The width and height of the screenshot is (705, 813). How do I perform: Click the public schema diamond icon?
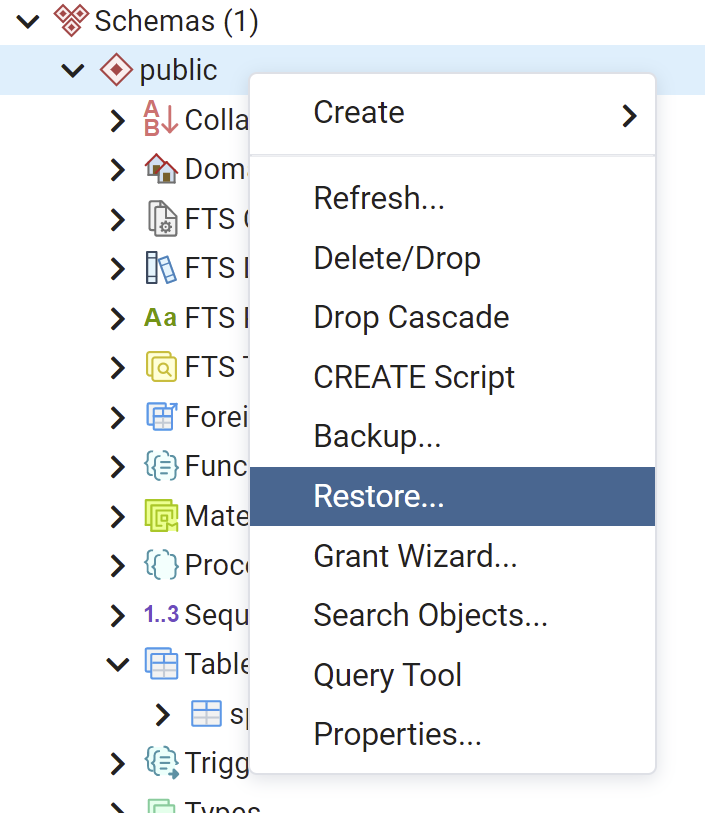pos(116,71)
